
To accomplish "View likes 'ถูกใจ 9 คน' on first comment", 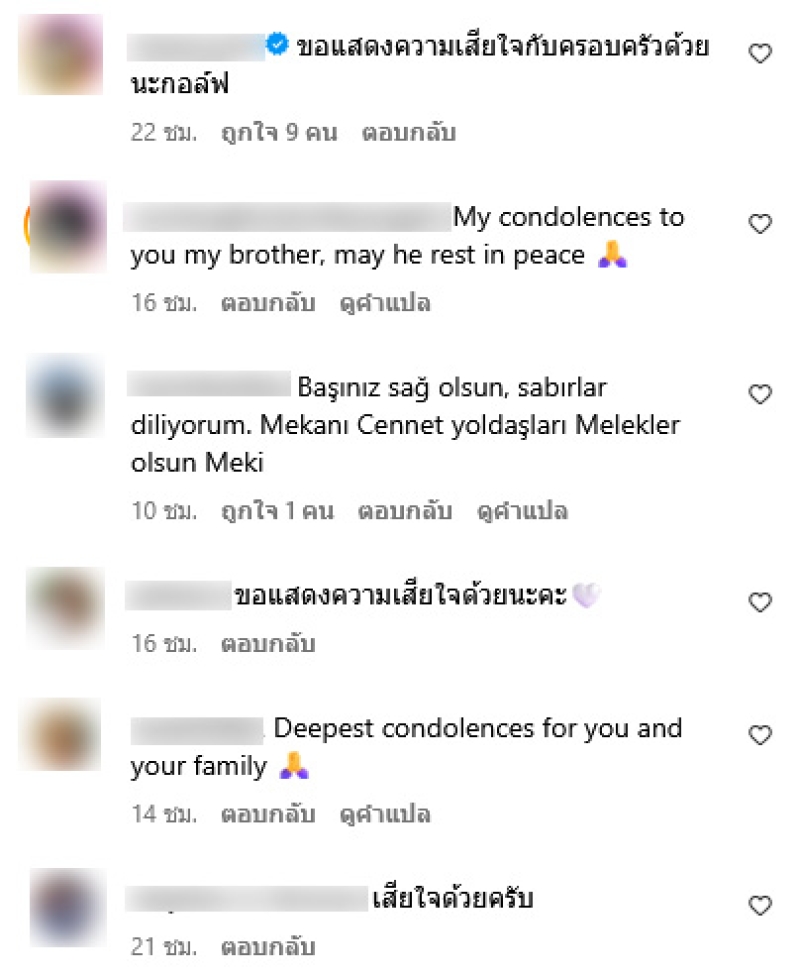I will coord(279,133).
